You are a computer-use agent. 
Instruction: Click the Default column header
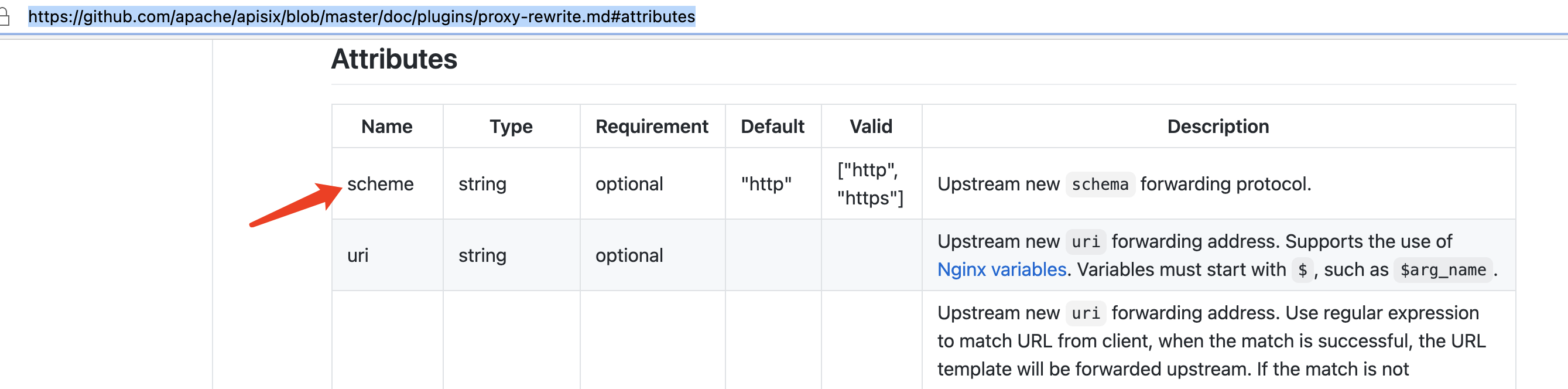click(x=772, y=127)
